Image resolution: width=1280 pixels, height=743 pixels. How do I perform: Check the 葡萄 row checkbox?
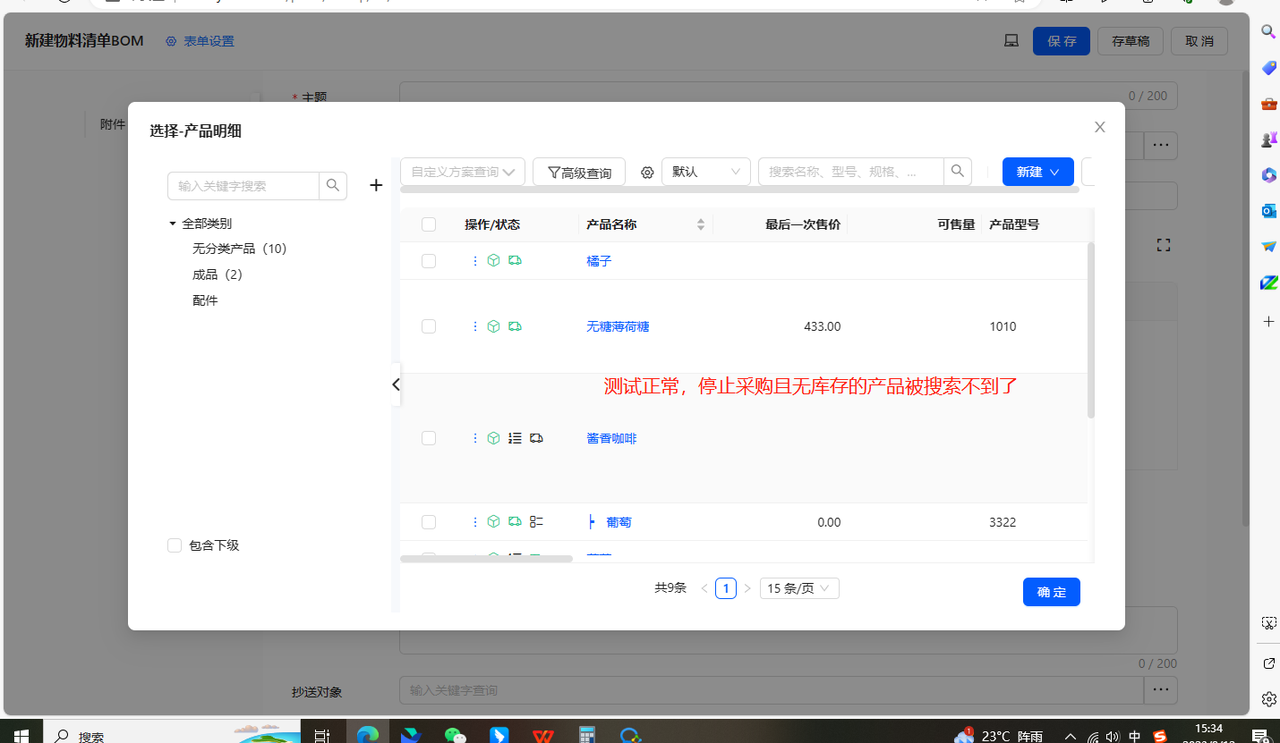coord(429,522)
